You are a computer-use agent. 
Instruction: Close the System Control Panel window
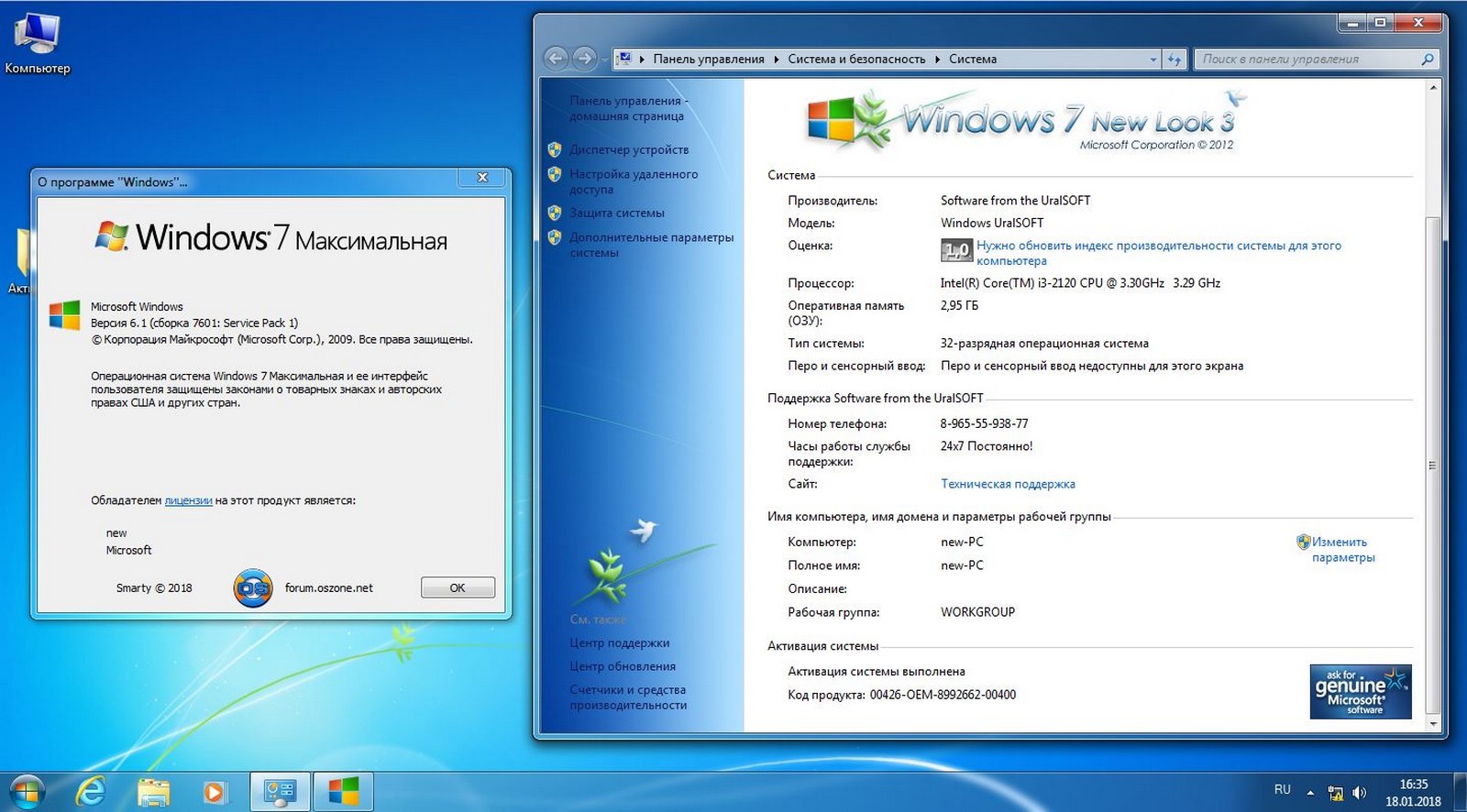pyautogui.click(x=1417, y=23)
